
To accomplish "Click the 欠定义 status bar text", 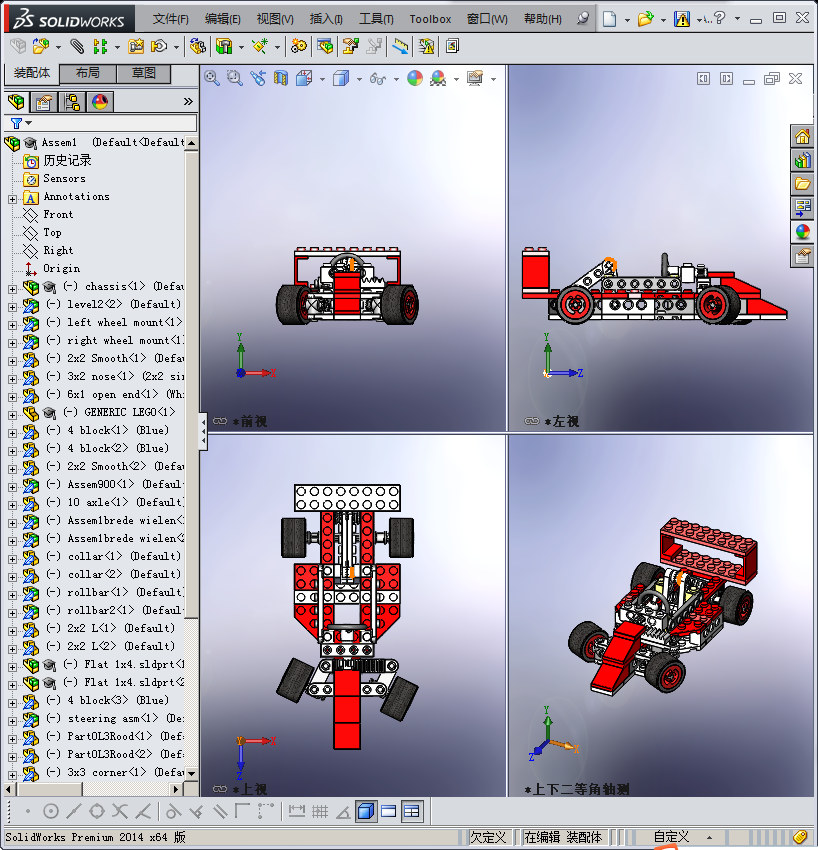I will pos(488,837).
